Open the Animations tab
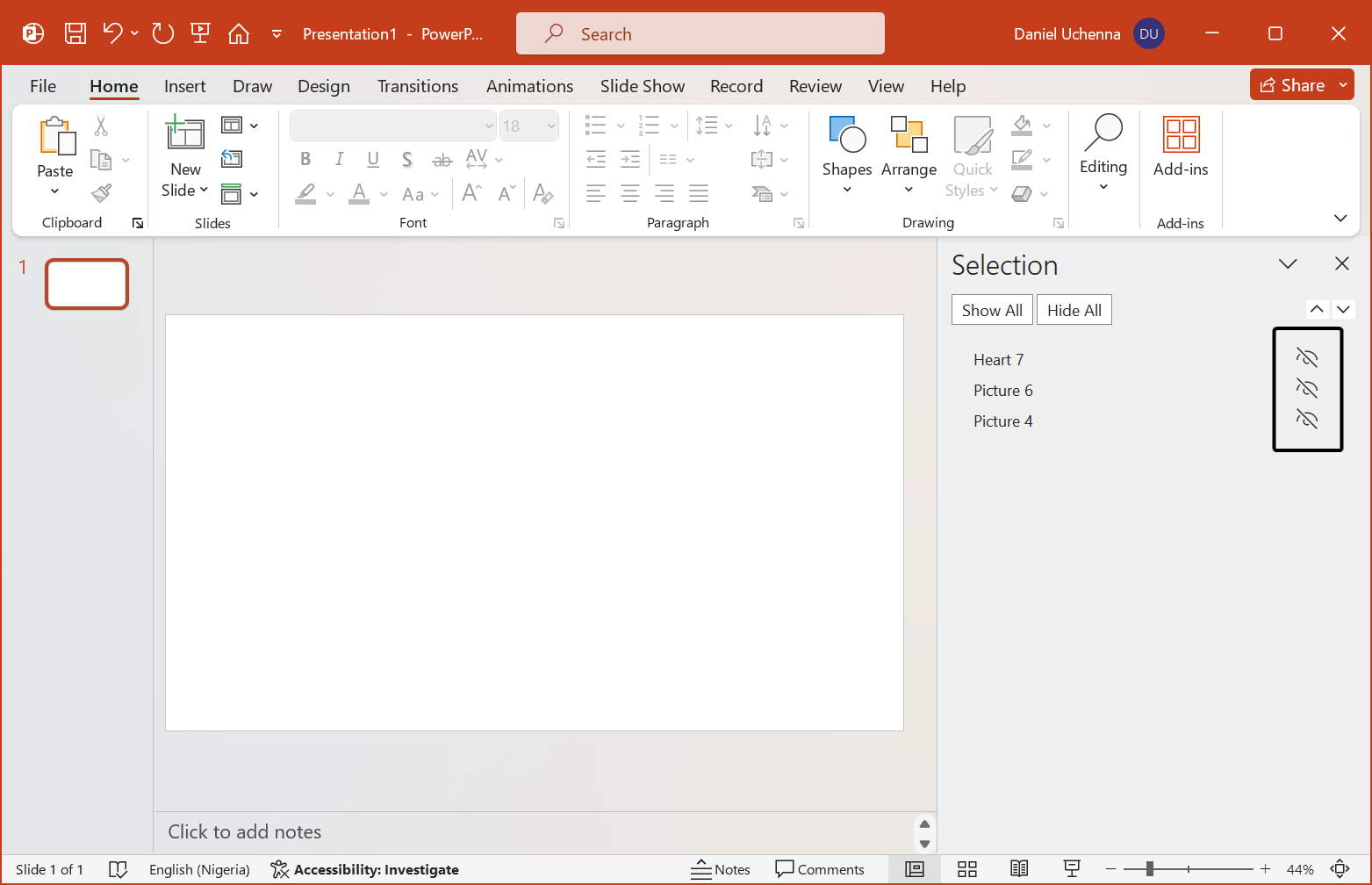The width and height of the screenshot is (1372, 885). tap(529, 86)
